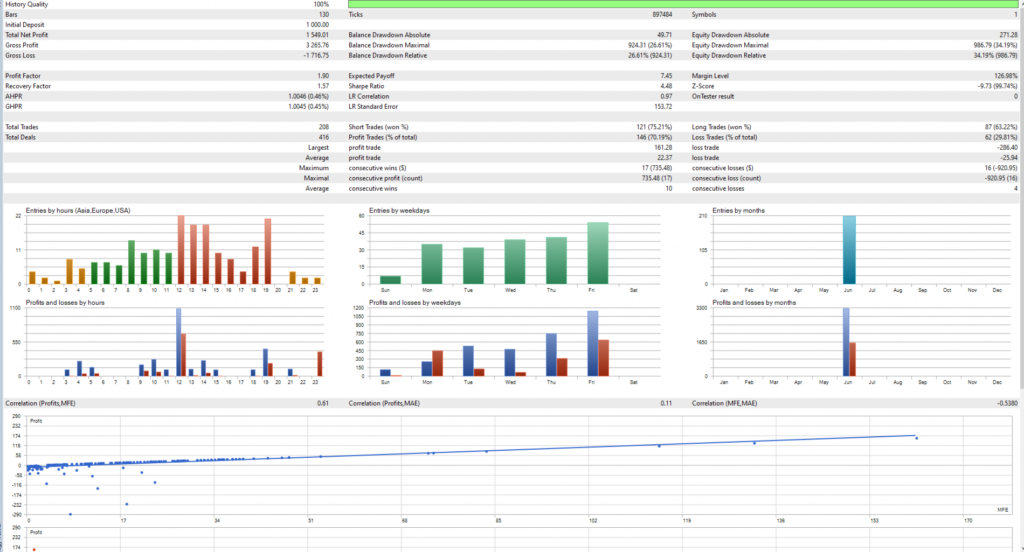
Task: Click the value "986.79 (34.19%)"
Action: coord(995,45)
